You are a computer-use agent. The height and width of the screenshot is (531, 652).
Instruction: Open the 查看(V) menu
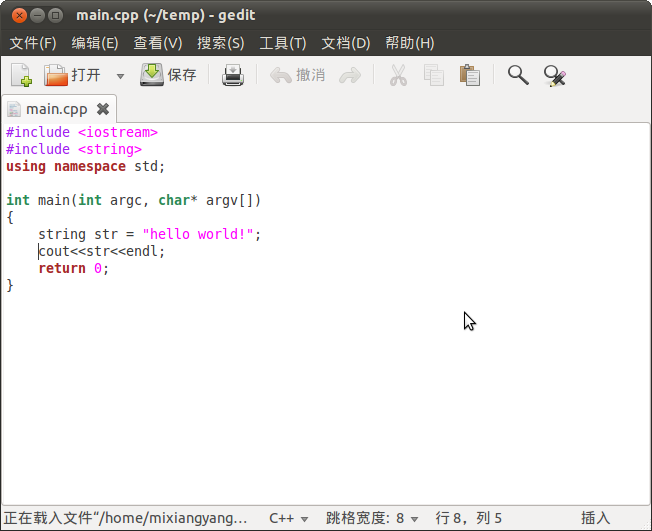tap(158, 43)
